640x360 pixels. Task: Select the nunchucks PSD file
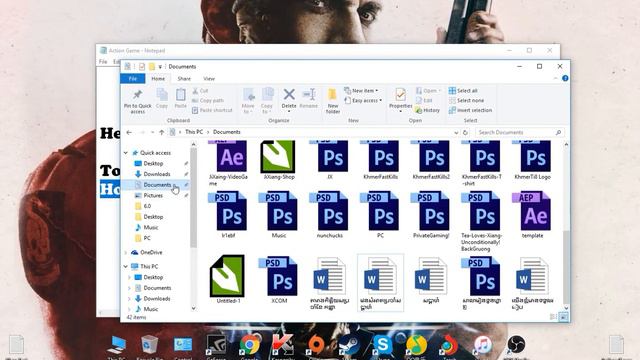tap(330, 215)
